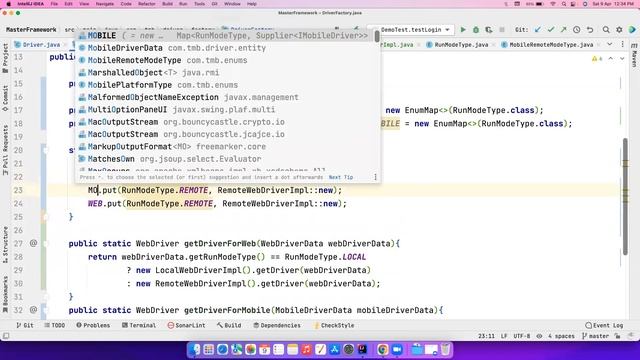Screen dimensions: 640x360
Task: Rollback changes with the undo arrow icon
Action: tap(590, 30)
